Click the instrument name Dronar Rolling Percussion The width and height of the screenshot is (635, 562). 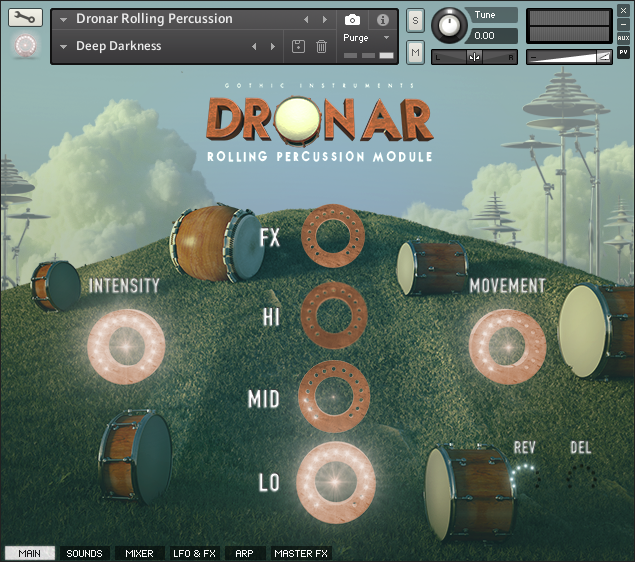point(154,19)
